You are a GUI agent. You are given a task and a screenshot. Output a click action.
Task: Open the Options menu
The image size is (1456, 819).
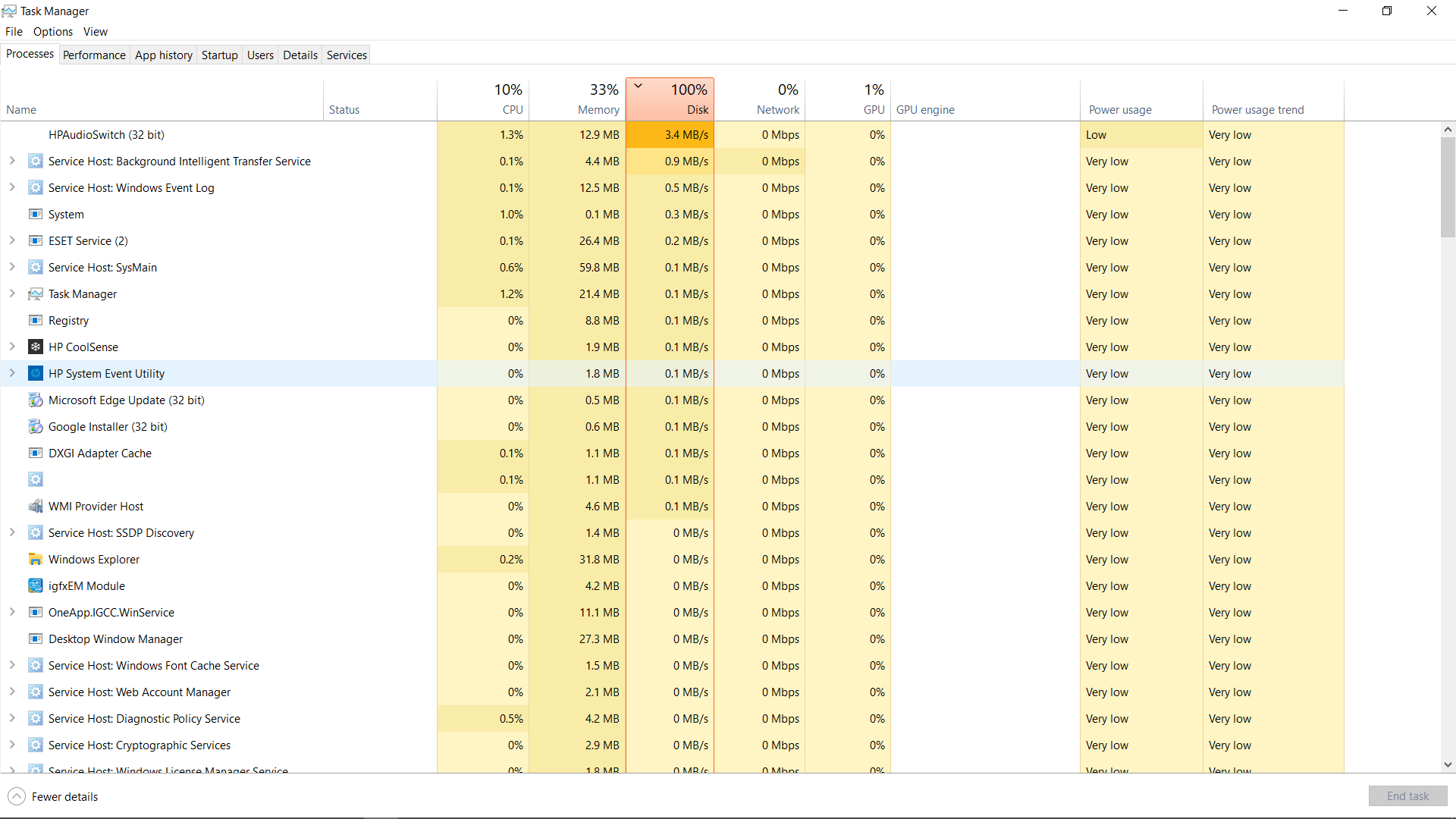click(x=53, y=32)
